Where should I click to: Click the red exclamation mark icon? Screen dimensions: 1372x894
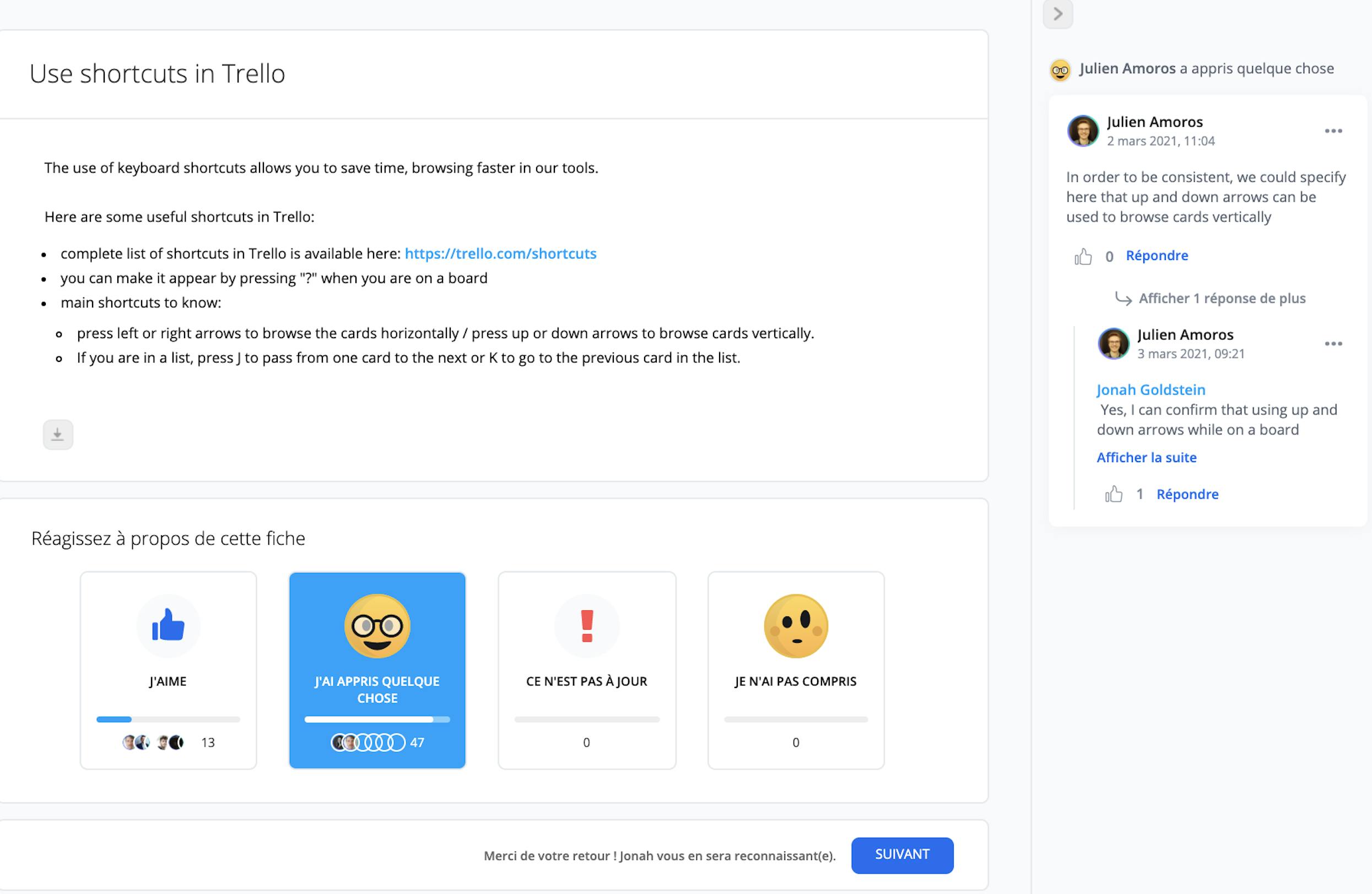tap(587, 626)
